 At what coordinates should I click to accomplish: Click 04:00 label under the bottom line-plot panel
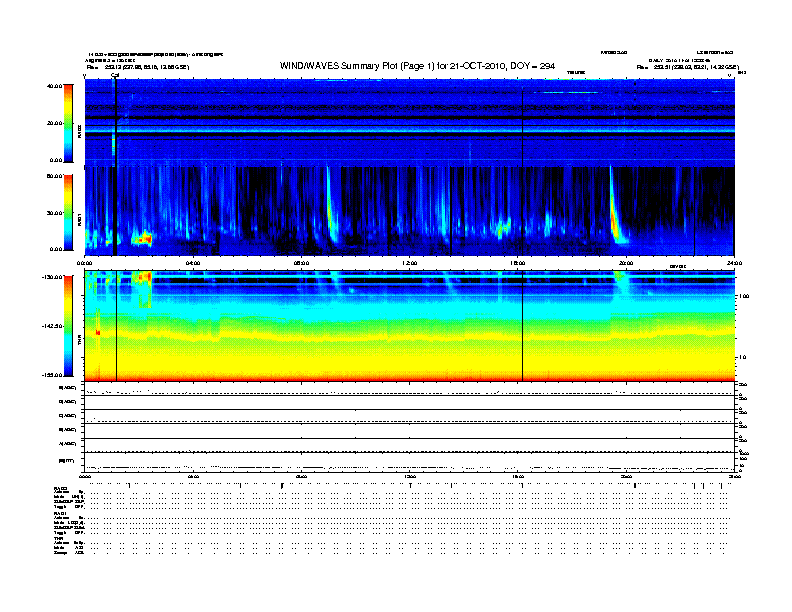tap(193, 476)
